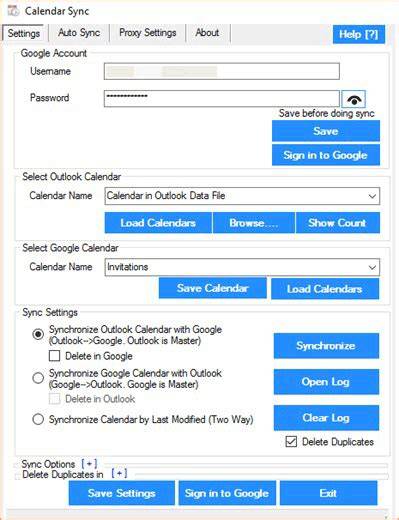Open the Google Calendar Name dropdown

click(242, 267)
